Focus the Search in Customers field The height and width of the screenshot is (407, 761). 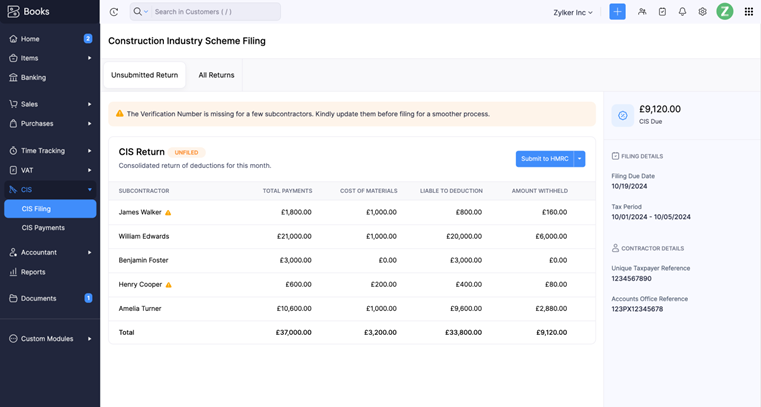215,12
